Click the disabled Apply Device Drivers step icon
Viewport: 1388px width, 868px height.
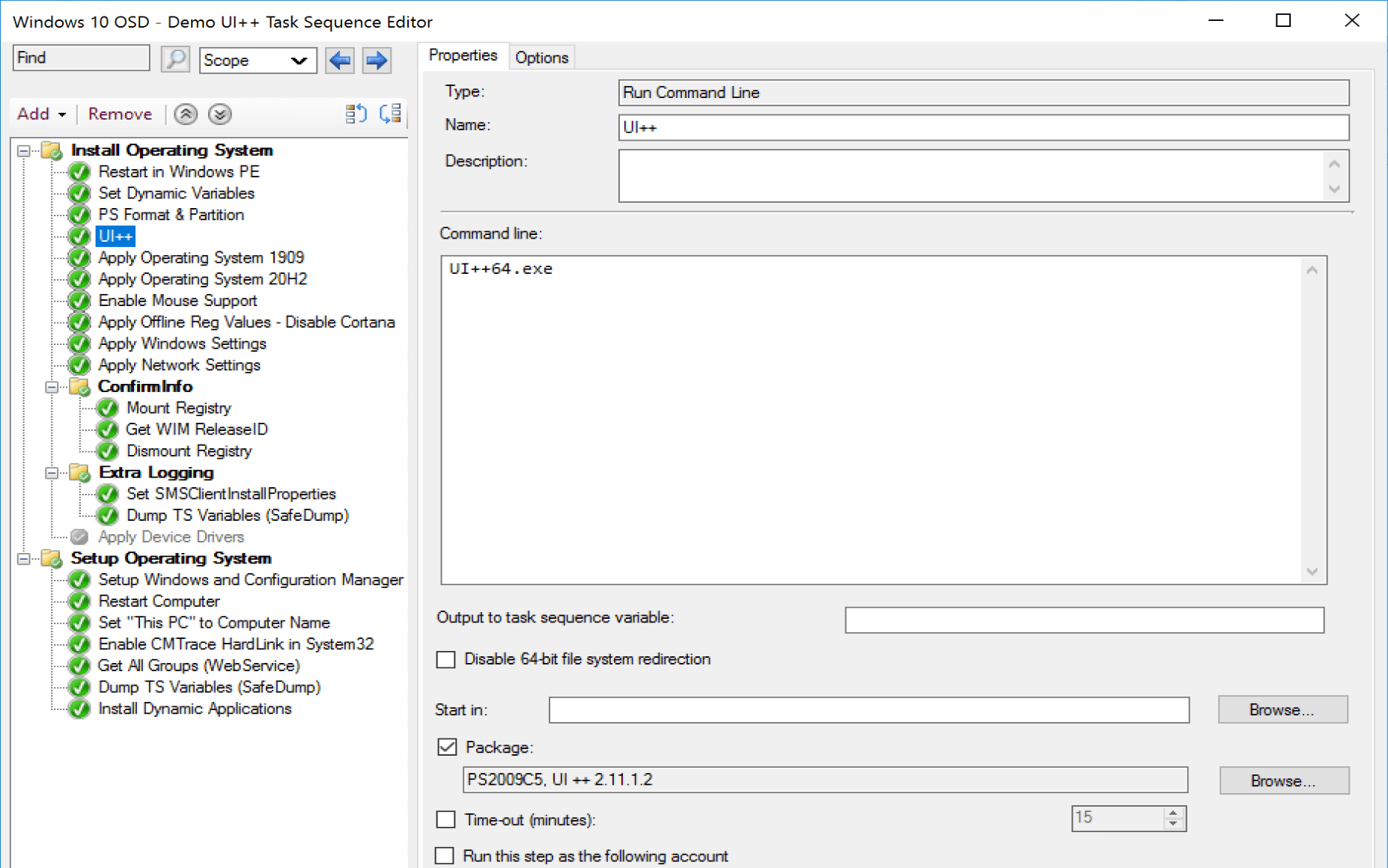(x=79, y=537)
